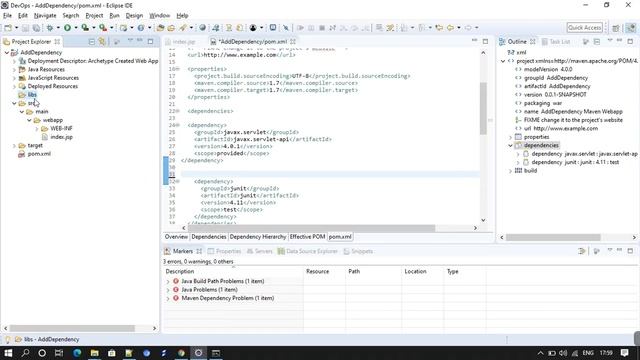The width and height of the screenshot is (640, 360).
Task: Open the New wizard dropdown arrow
Action: pos(16,28)
